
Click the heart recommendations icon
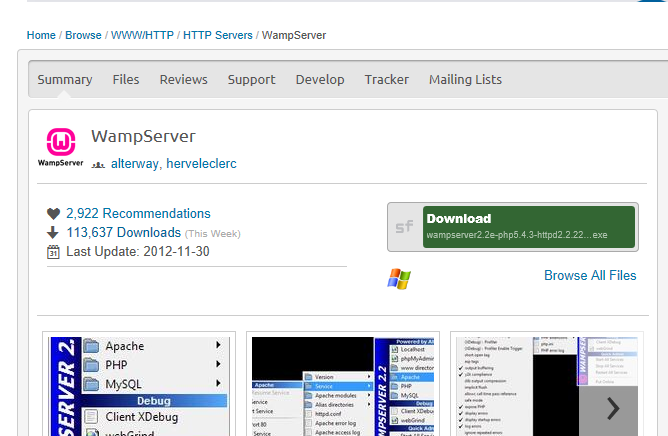tap(53, 214)
